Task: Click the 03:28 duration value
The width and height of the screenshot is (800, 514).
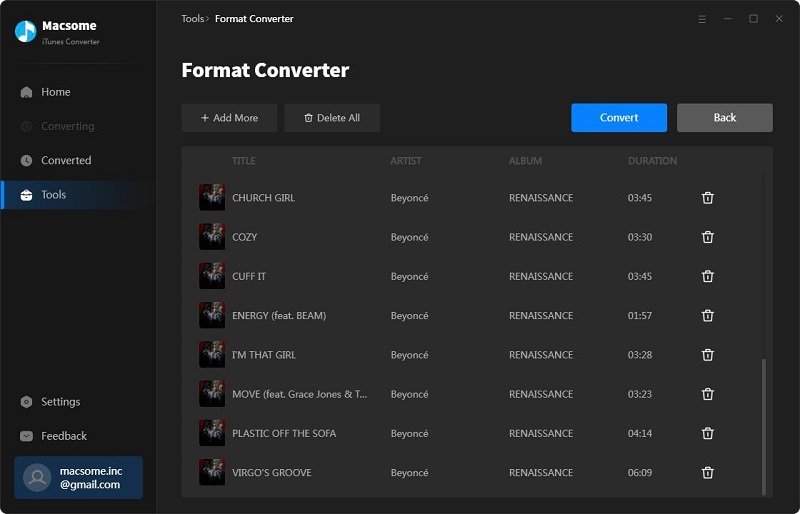Action: tap(640, 355)
